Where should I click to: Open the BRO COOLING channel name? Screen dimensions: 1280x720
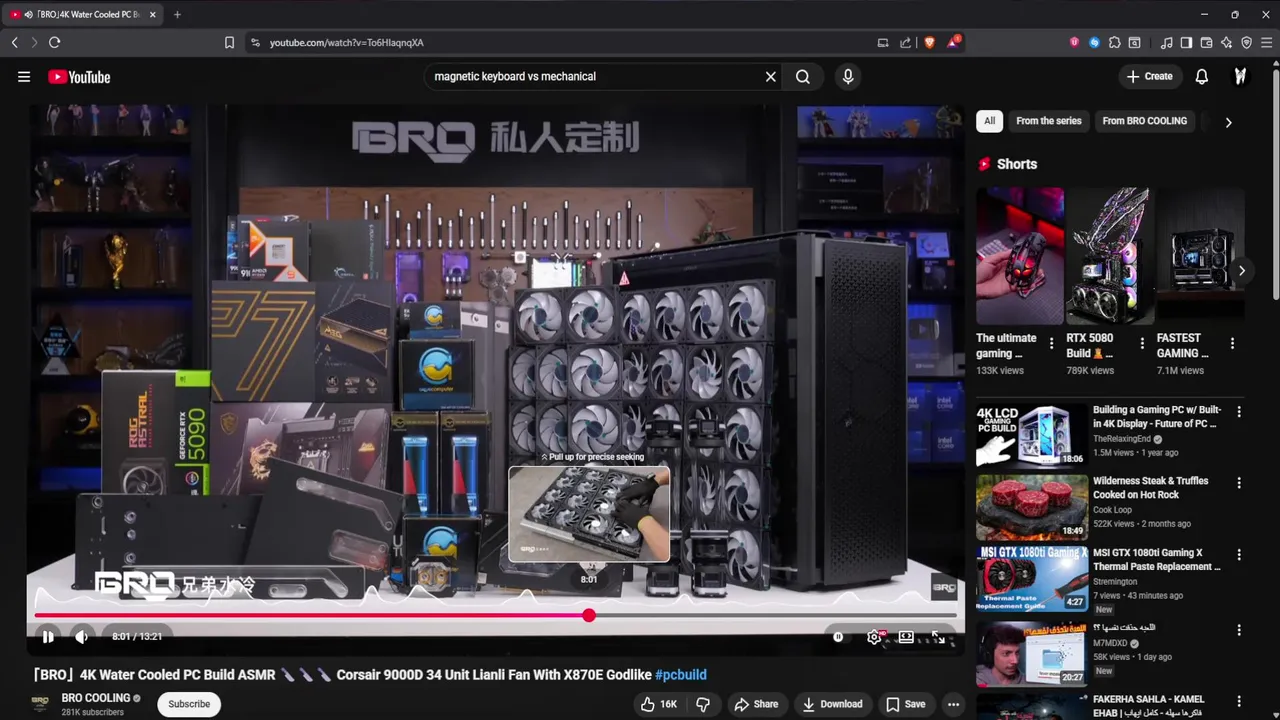tap(96, 698)
